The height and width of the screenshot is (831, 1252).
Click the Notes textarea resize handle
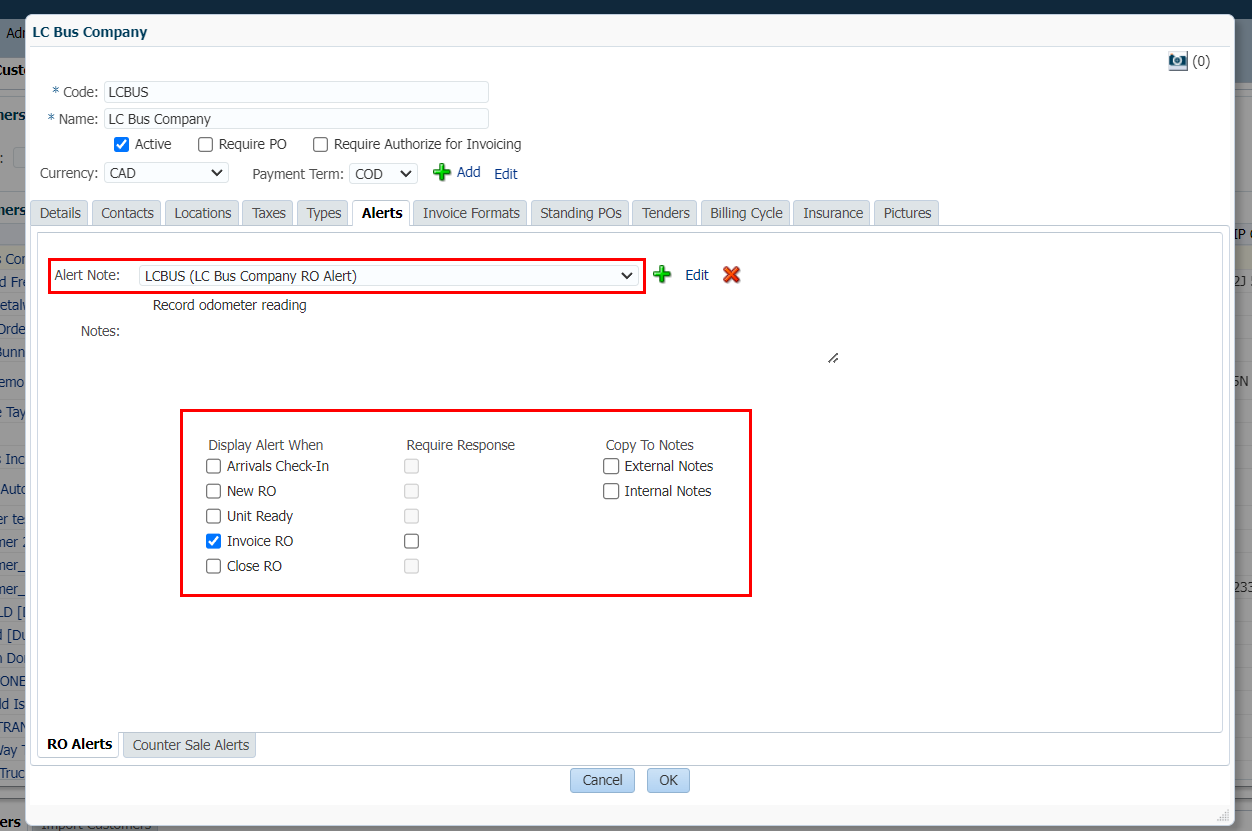(x=832, y=358)
